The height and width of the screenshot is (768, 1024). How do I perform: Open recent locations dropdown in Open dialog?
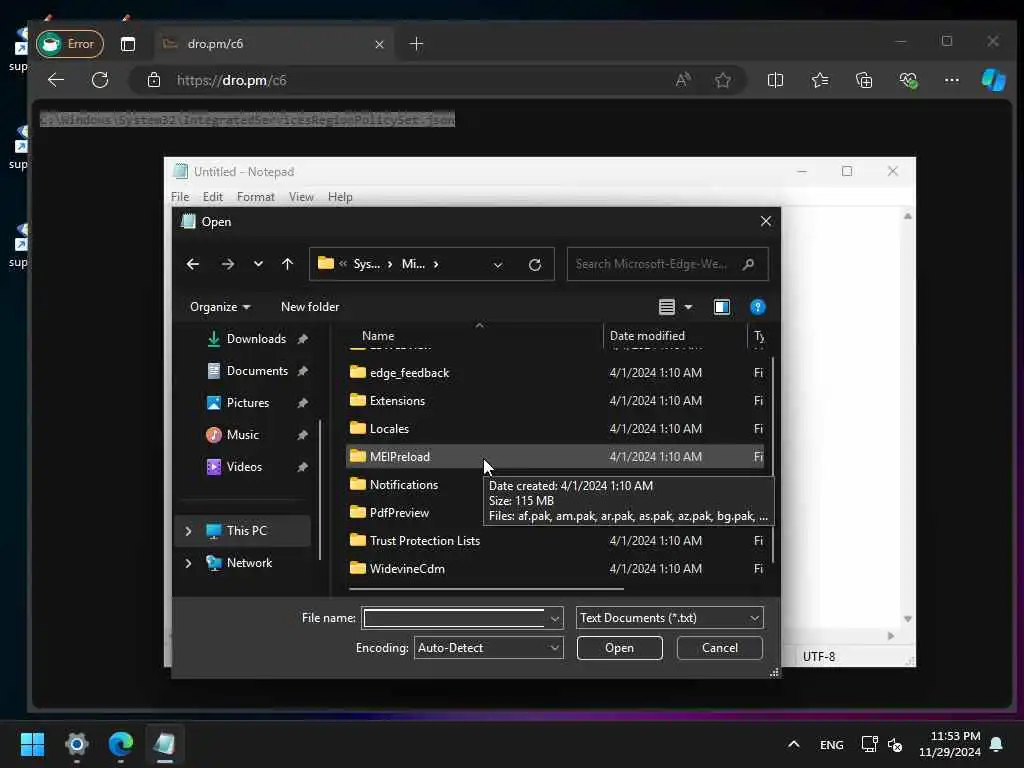coord(258,264)
